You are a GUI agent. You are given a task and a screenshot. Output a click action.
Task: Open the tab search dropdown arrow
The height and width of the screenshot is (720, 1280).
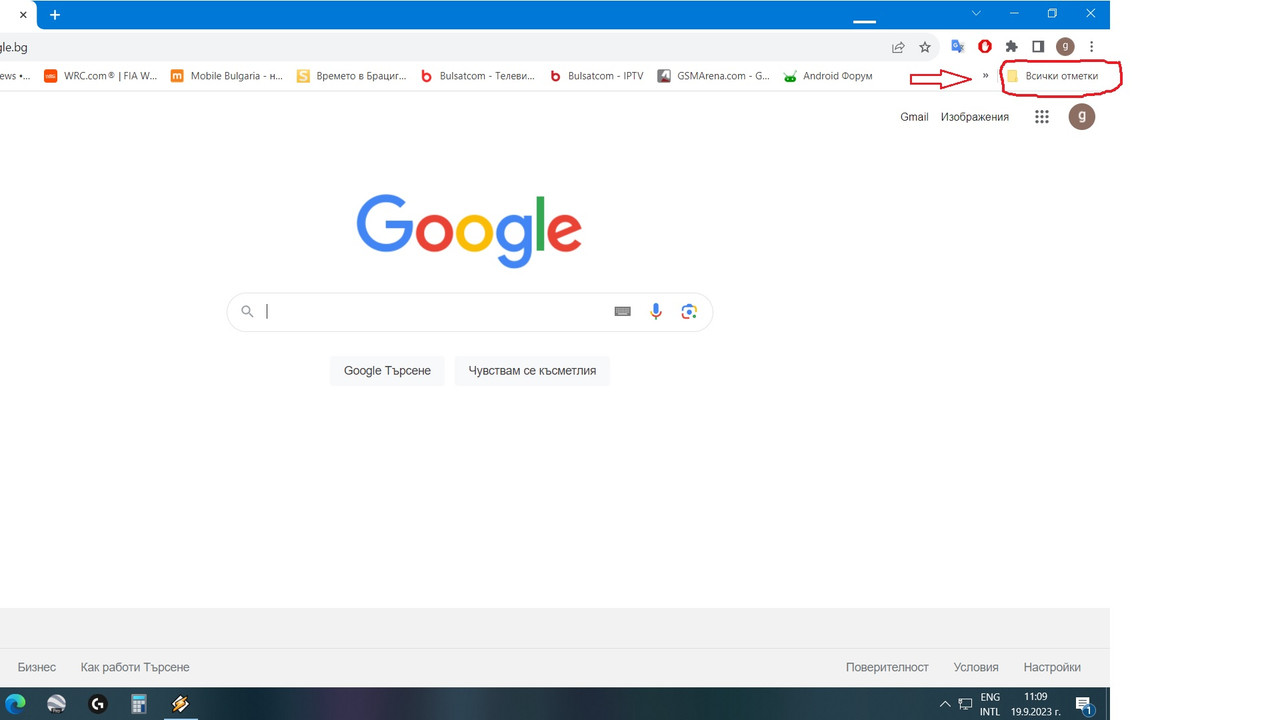(975, 14)
